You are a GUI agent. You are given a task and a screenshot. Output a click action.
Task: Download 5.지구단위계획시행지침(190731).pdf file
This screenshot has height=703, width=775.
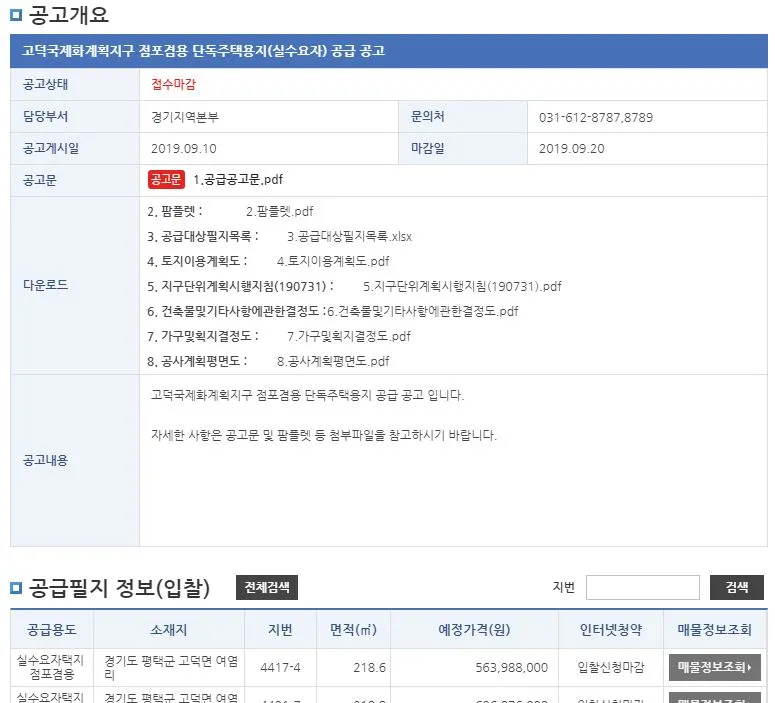click(462, 286)
